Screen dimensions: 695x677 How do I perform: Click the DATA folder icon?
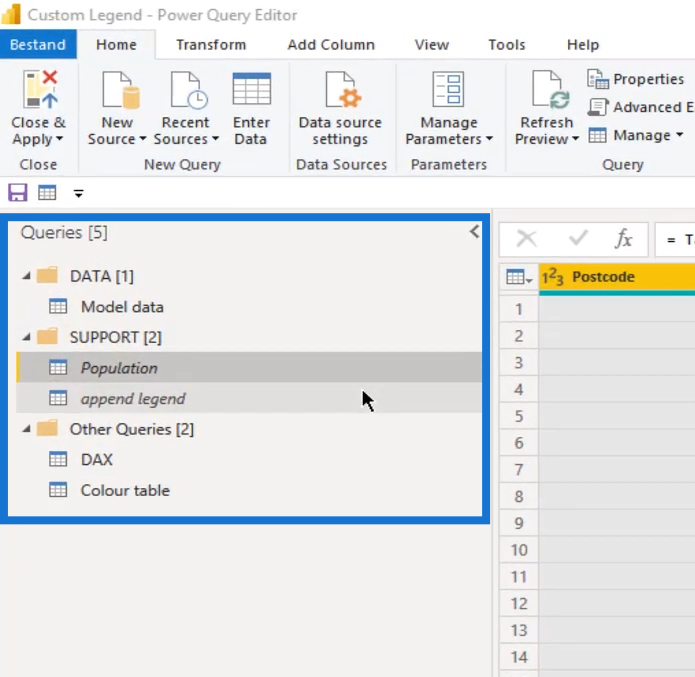coord(47,275)
